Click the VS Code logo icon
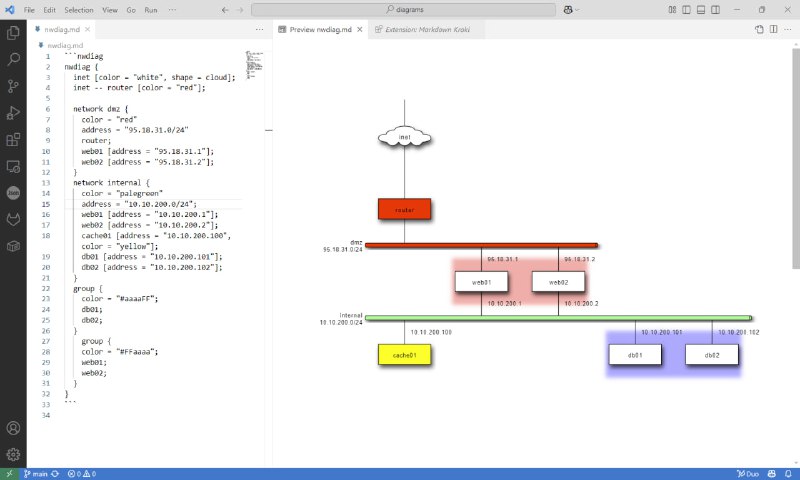Image resolution: width=800 pixels, height=480 pixels. click(10, 10)
